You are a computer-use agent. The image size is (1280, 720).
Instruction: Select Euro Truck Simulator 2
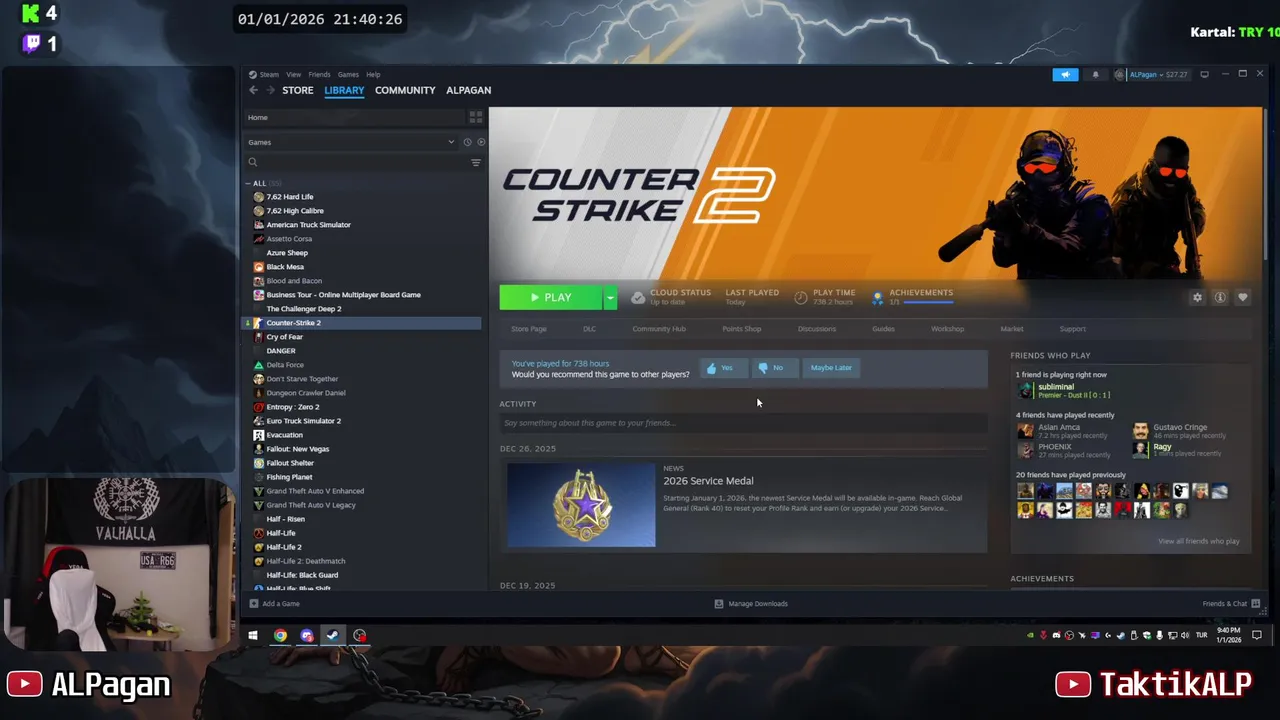pos(304,421)
